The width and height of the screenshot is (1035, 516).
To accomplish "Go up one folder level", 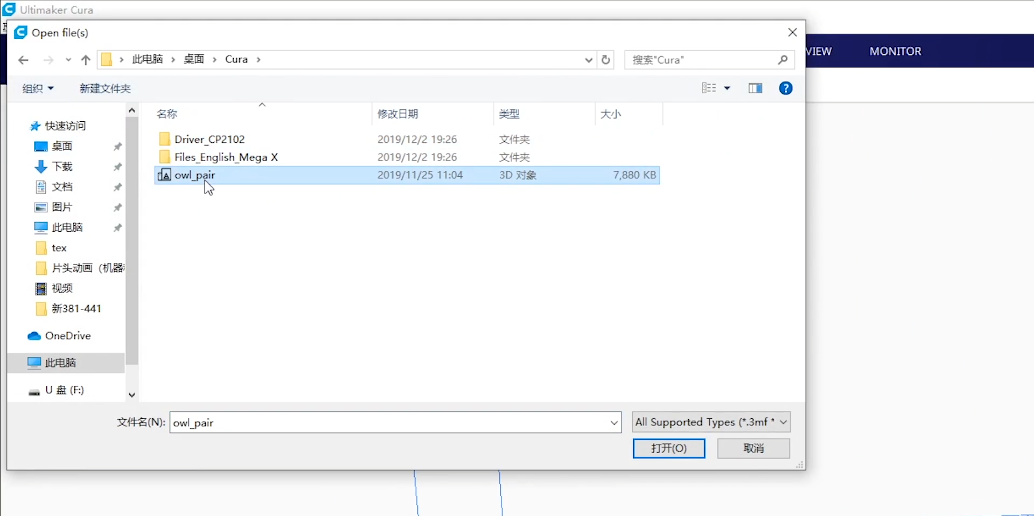I will pos(85,59).
